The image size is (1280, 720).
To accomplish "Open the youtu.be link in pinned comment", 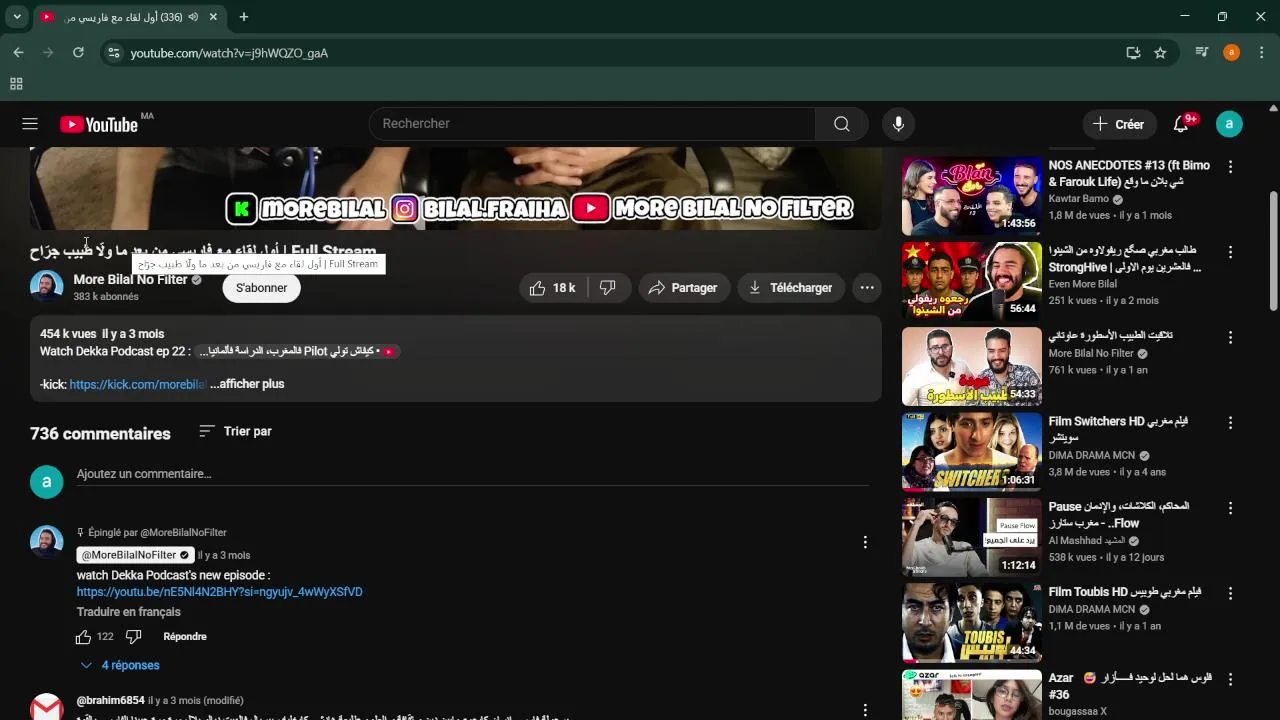I will [220, 592].
